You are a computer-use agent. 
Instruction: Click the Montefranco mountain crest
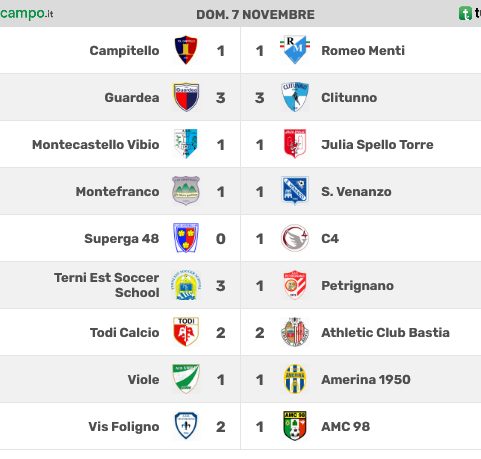pyautogui.click(x=186, y=191)
